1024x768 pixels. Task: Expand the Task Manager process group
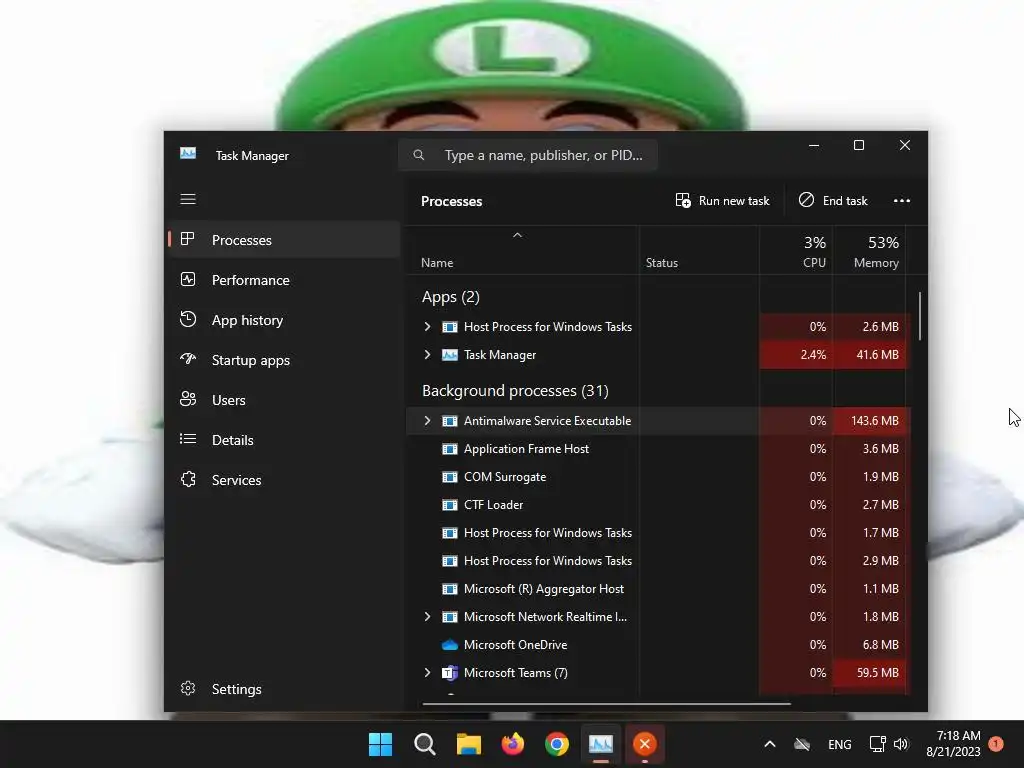(x=427, y=355)
